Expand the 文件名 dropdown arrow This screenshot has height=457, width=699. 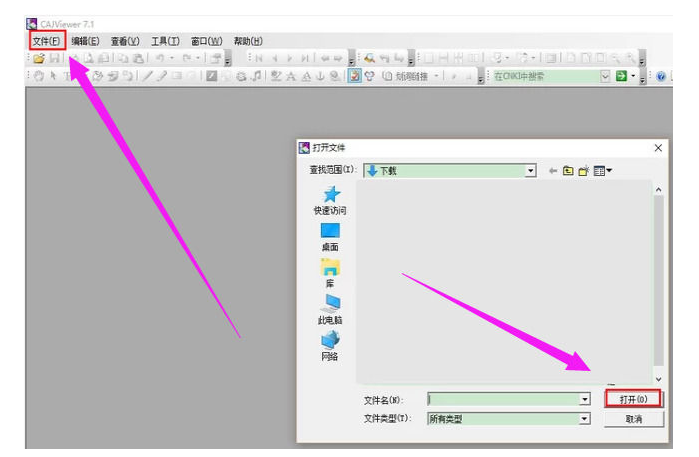point(584,399)
